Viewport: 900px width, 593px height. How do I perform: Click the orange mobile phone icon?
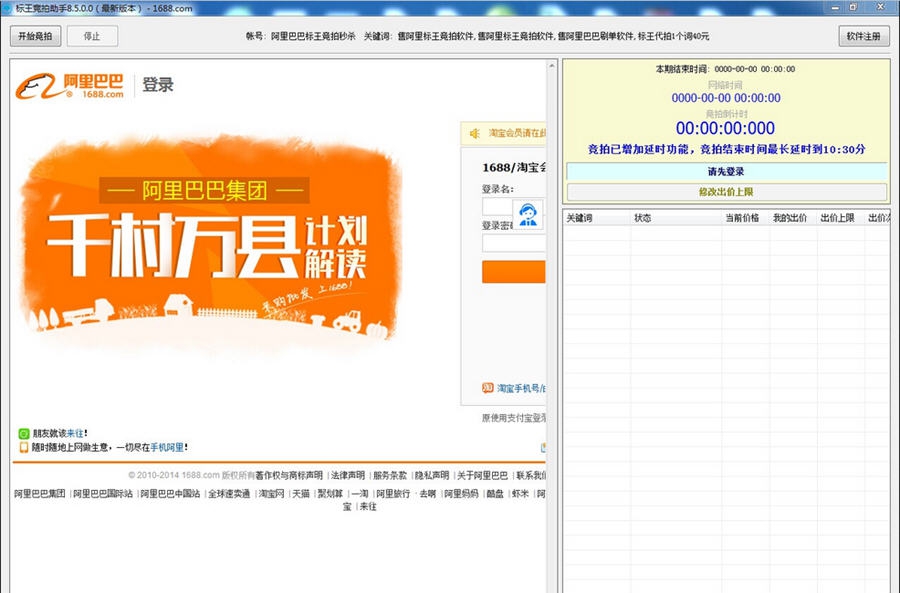[24, 447]
